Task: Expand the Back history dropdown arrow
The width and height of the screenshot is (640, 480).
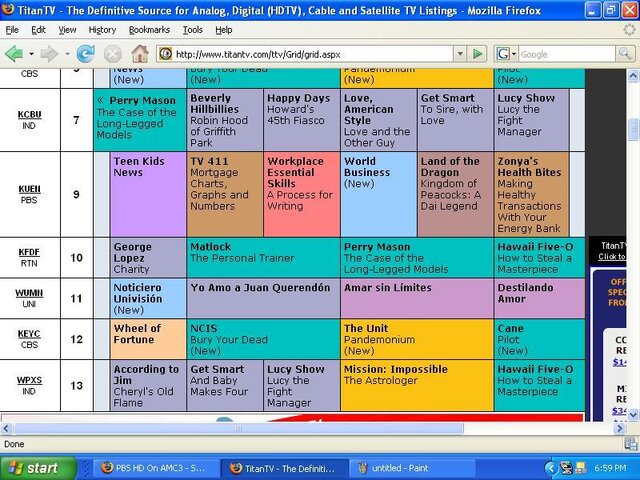Action: (x=31, y=54)
